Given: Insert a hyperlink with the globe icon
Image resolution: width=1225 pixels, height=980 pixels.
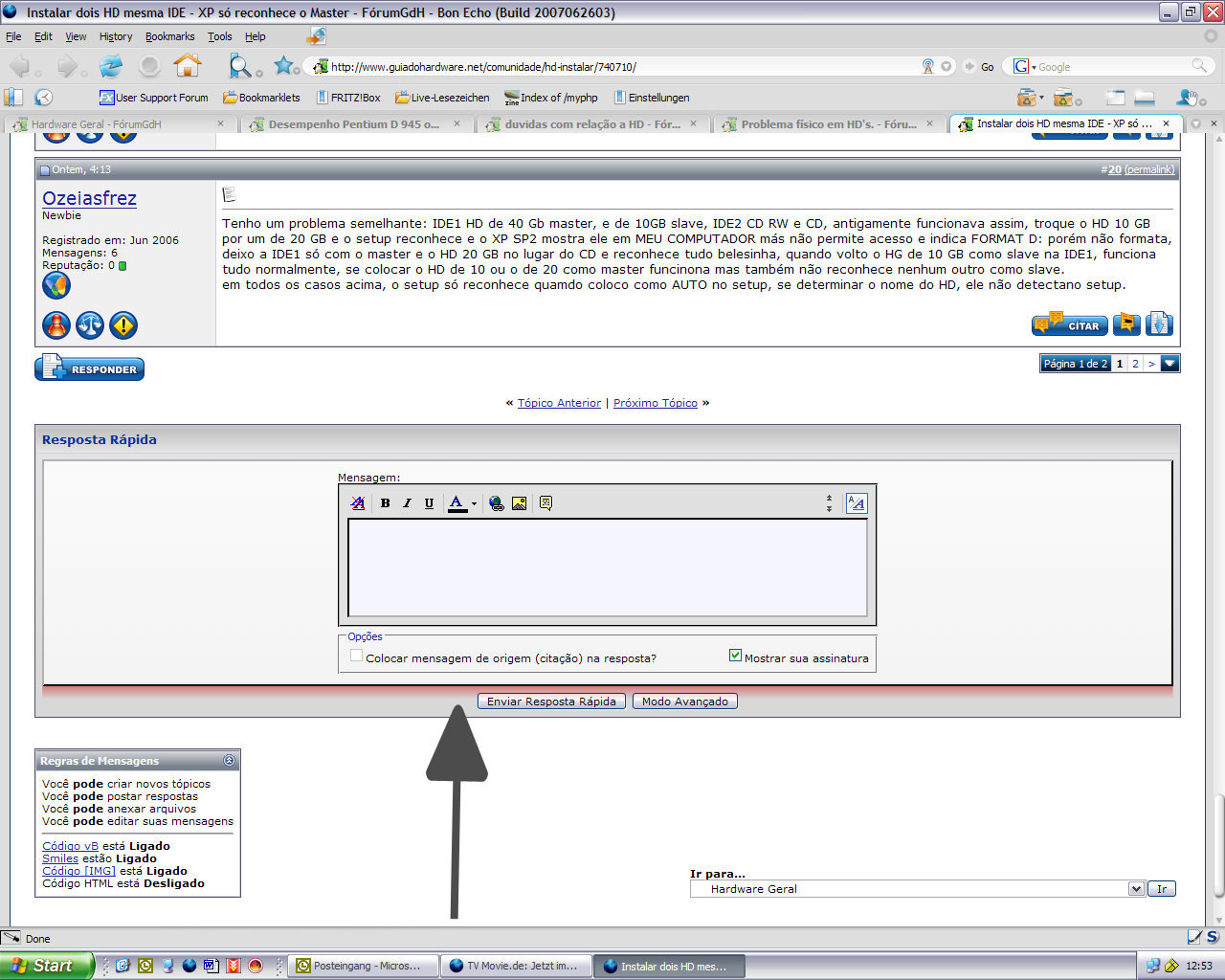Looking at the screenshot, I should 496,503.
